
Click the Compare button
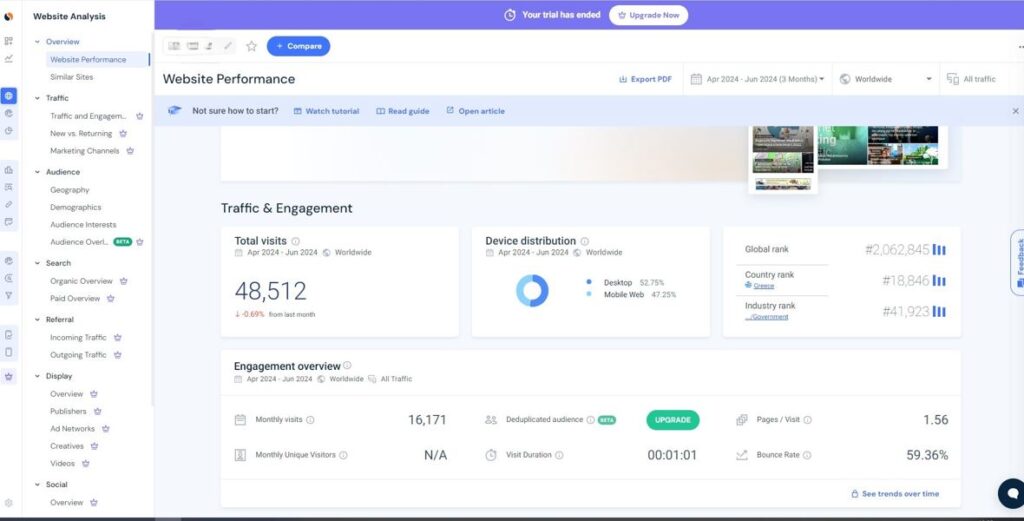(298, 46)
